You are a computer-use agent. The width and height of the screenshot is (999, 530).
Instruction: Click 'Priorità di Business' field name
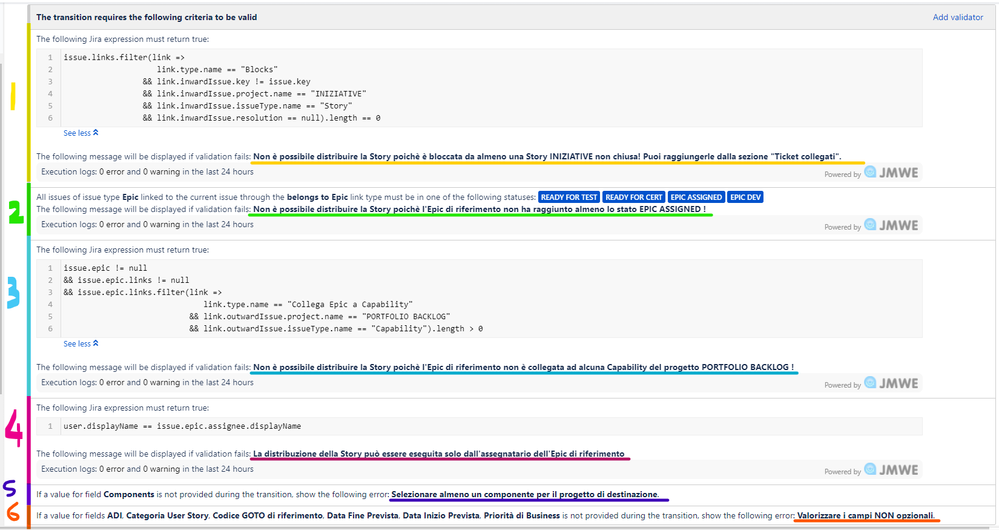click(522, 516)
